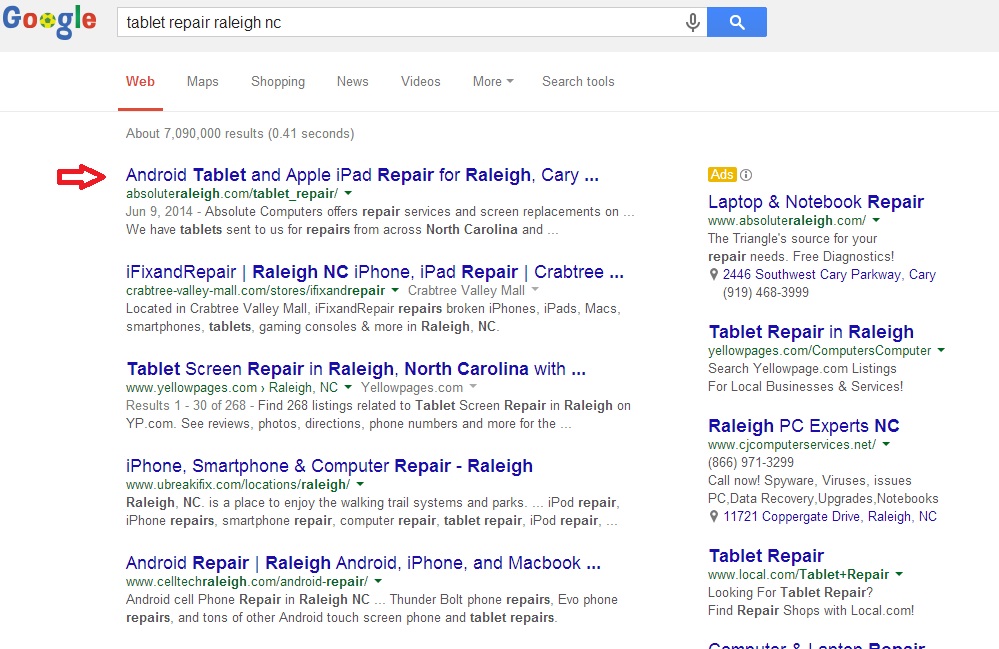Image resolution: width=999 pixels, height=649 pixels.
Task: Click the result count text 'About 7,090,000 results'
Action: [x=194, y=134]
